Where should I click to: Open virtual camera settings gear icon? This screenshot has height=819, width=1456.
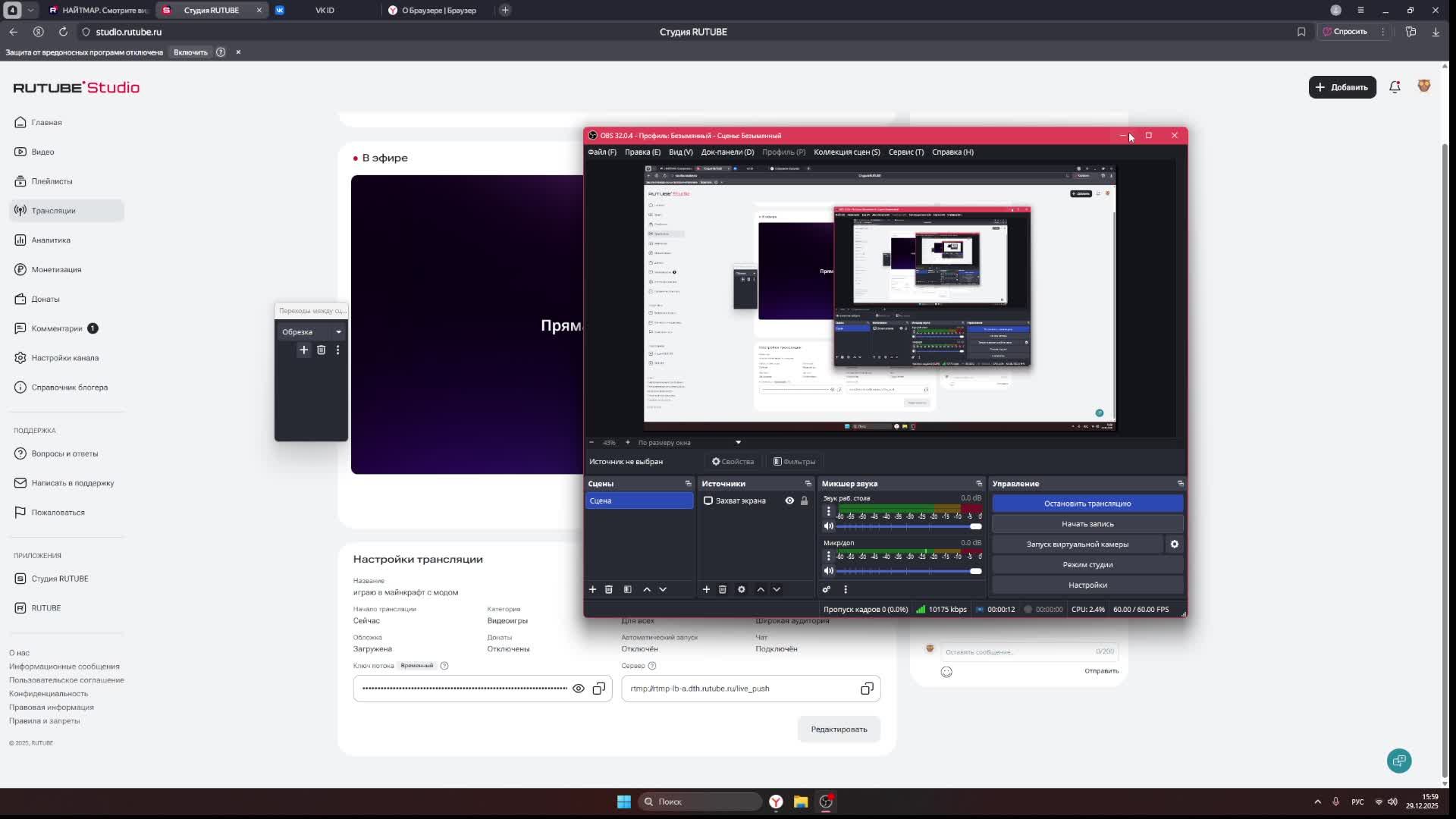point(1174,544)
